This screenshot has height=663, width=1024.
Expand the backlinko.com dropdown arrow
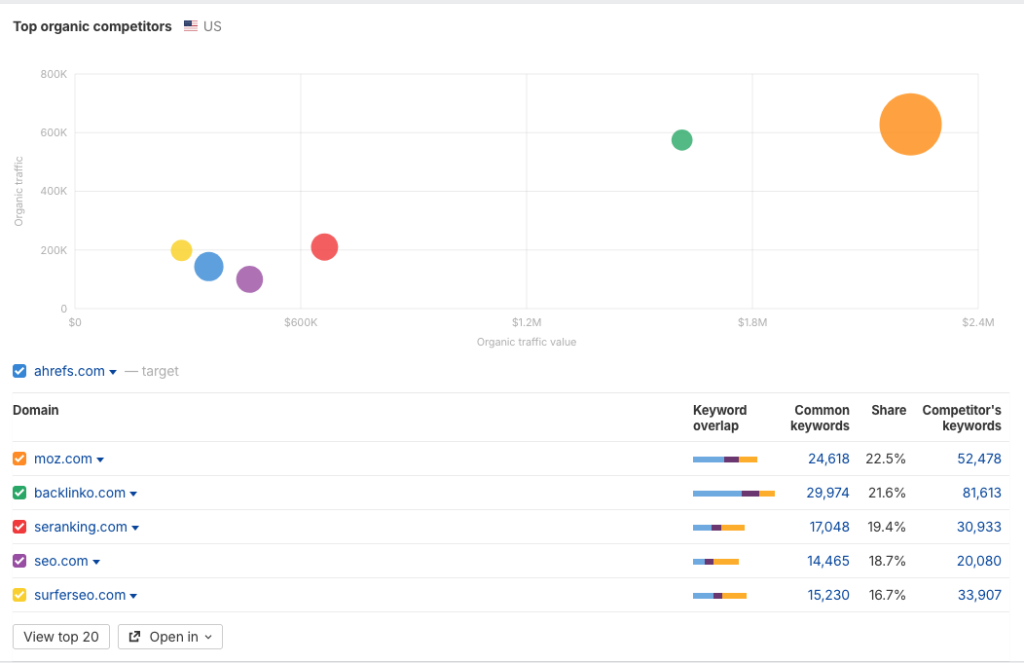(133, 494)
